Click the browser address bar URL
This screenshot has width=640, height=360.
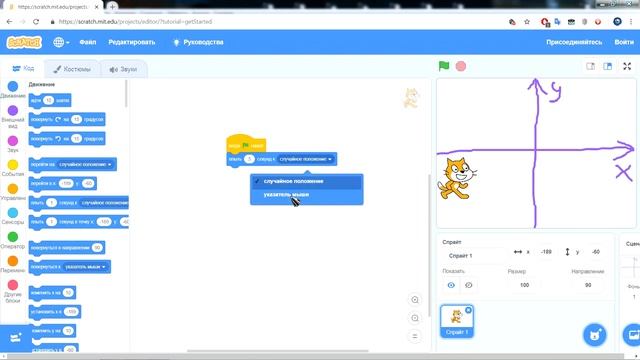click(x=136, y=22)
